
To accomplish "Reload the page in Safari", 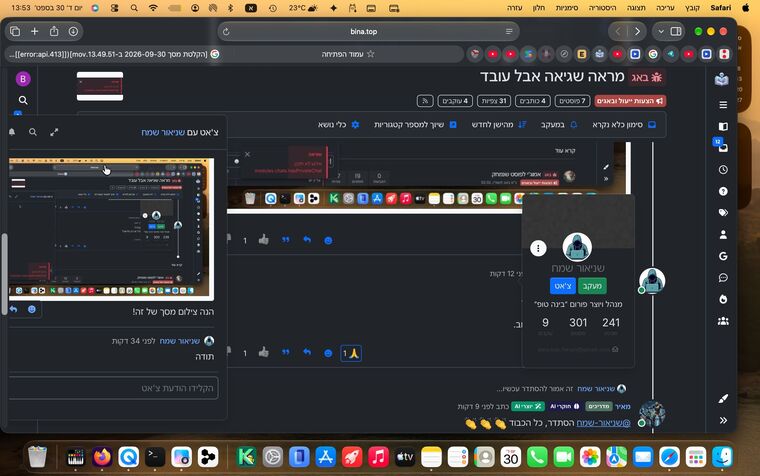I will (226, 32).
